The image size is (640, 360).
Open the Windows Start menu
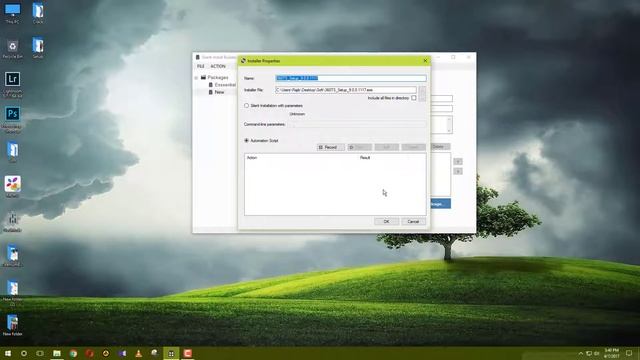coord(7,353)
